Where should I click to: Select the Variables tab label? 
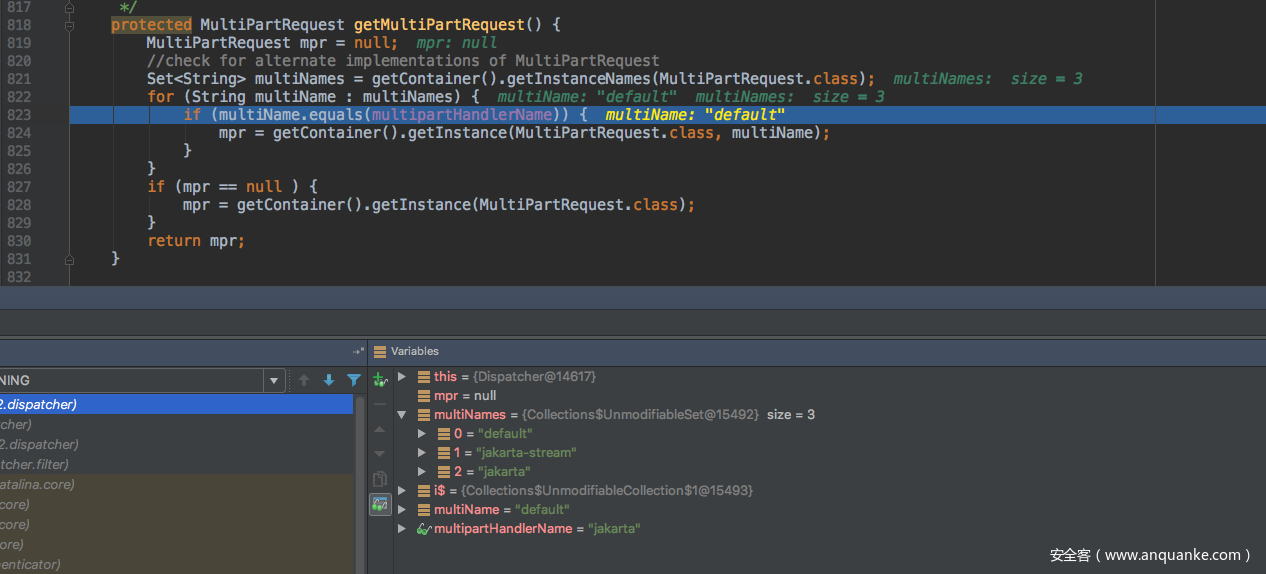pyautogui.click(x=414, y=351)
